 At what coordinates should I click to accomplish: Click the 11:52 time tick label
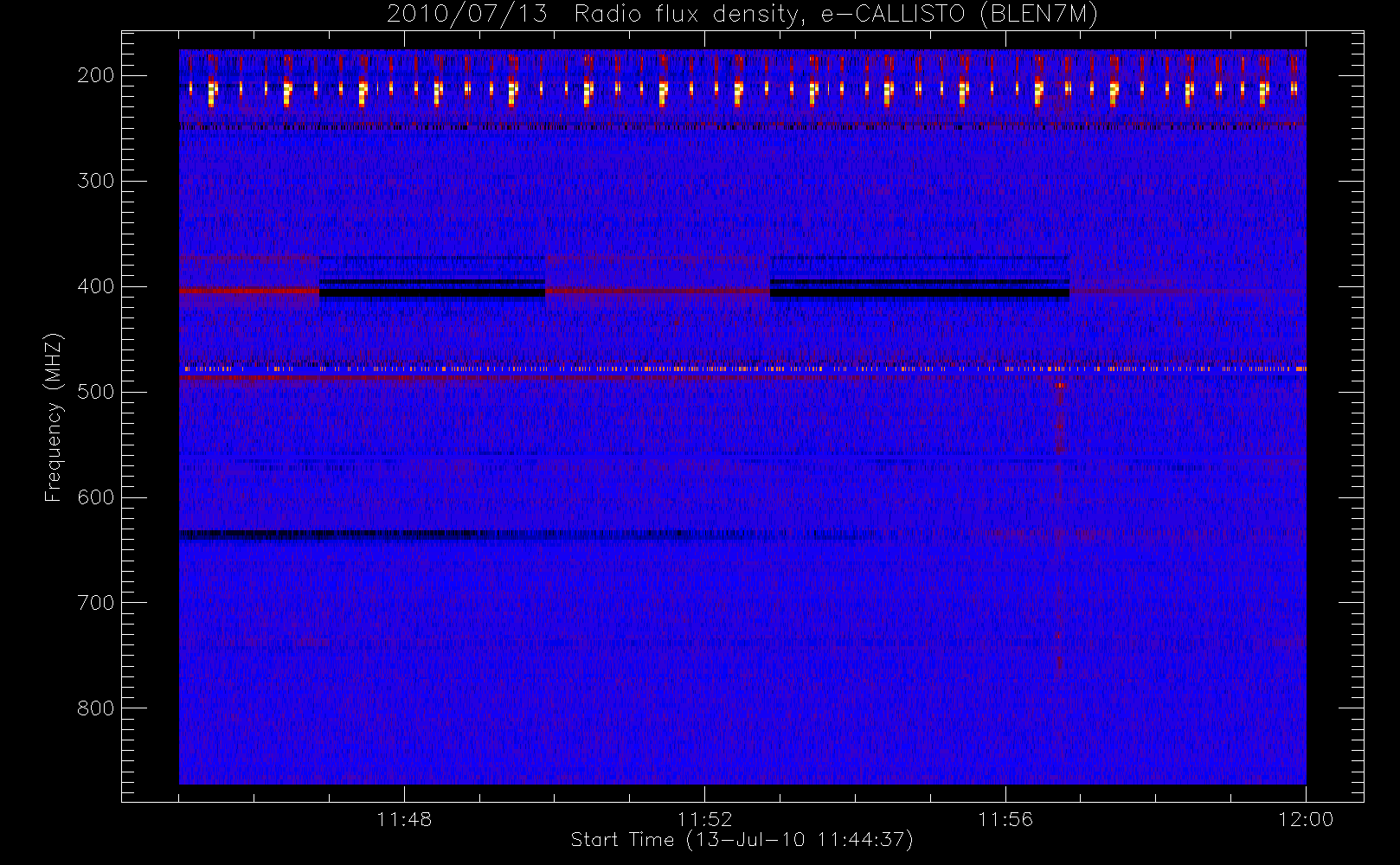coord(704,819)
